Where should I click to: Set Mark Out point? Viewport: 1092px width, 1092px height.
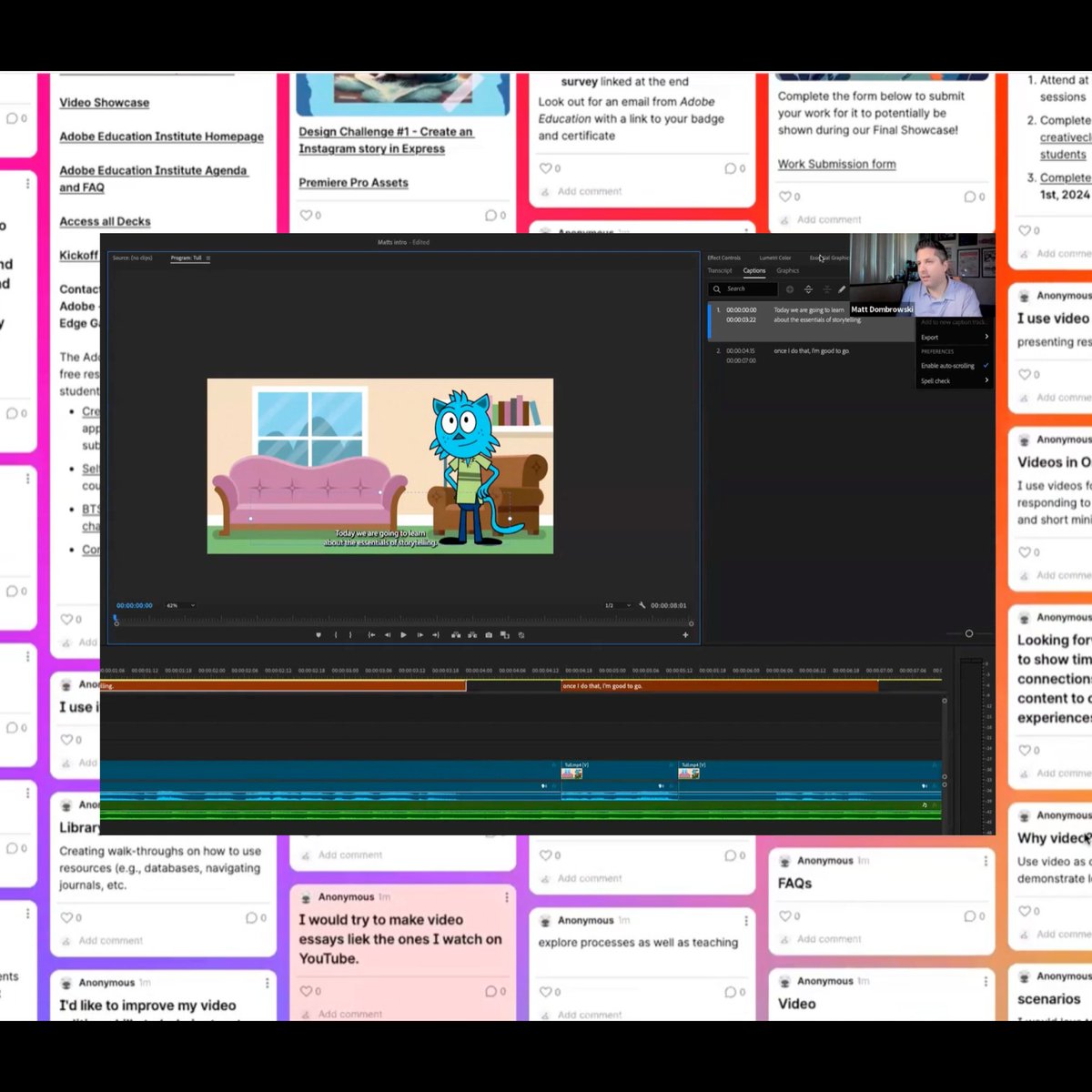click(350, 635)
